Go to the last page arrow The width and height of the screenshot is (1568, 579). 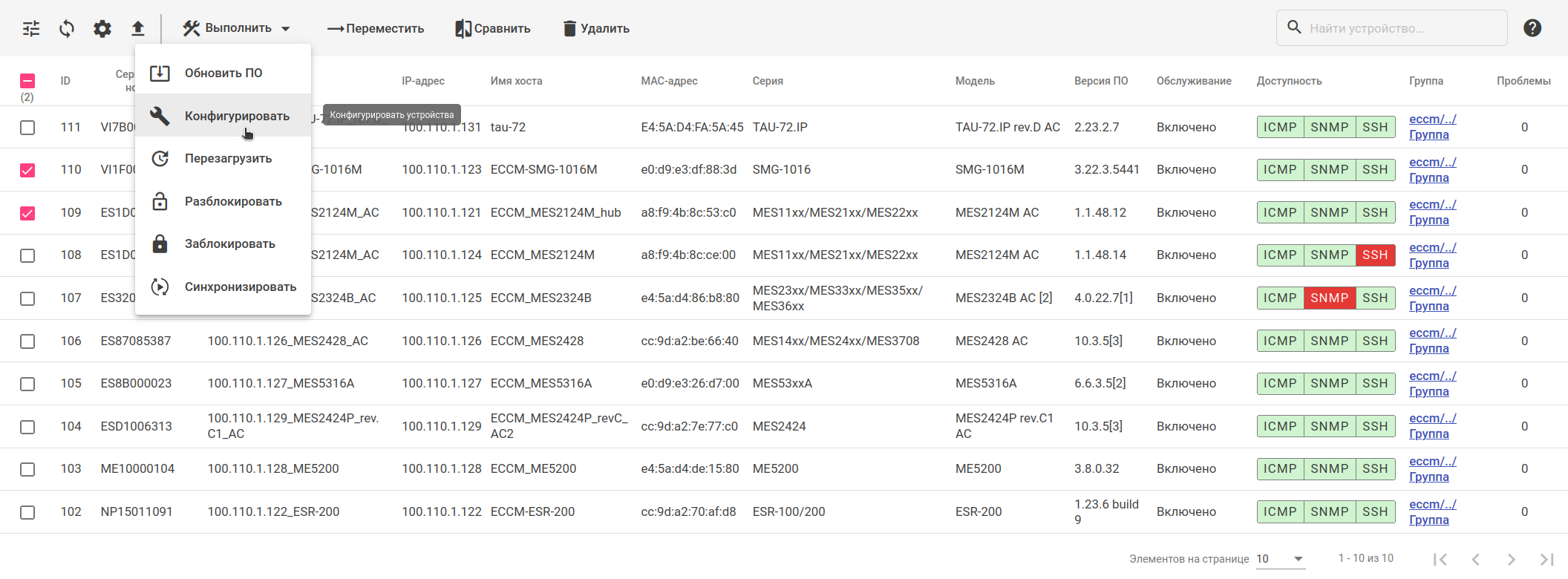(1546, 559)
